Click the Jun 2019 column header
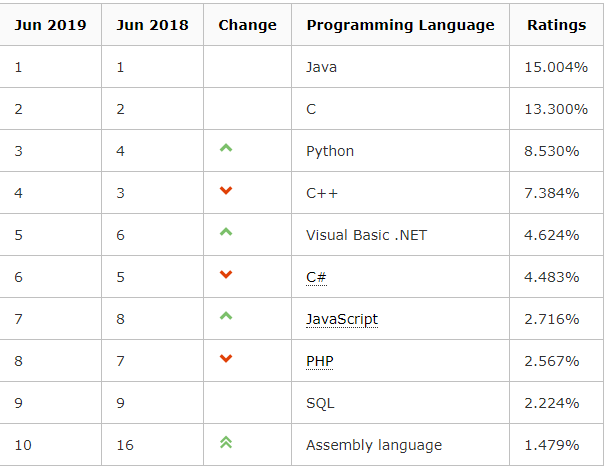The width and height of the screenshot is (606, 468). pyautogui.click(x=50, y=25)
